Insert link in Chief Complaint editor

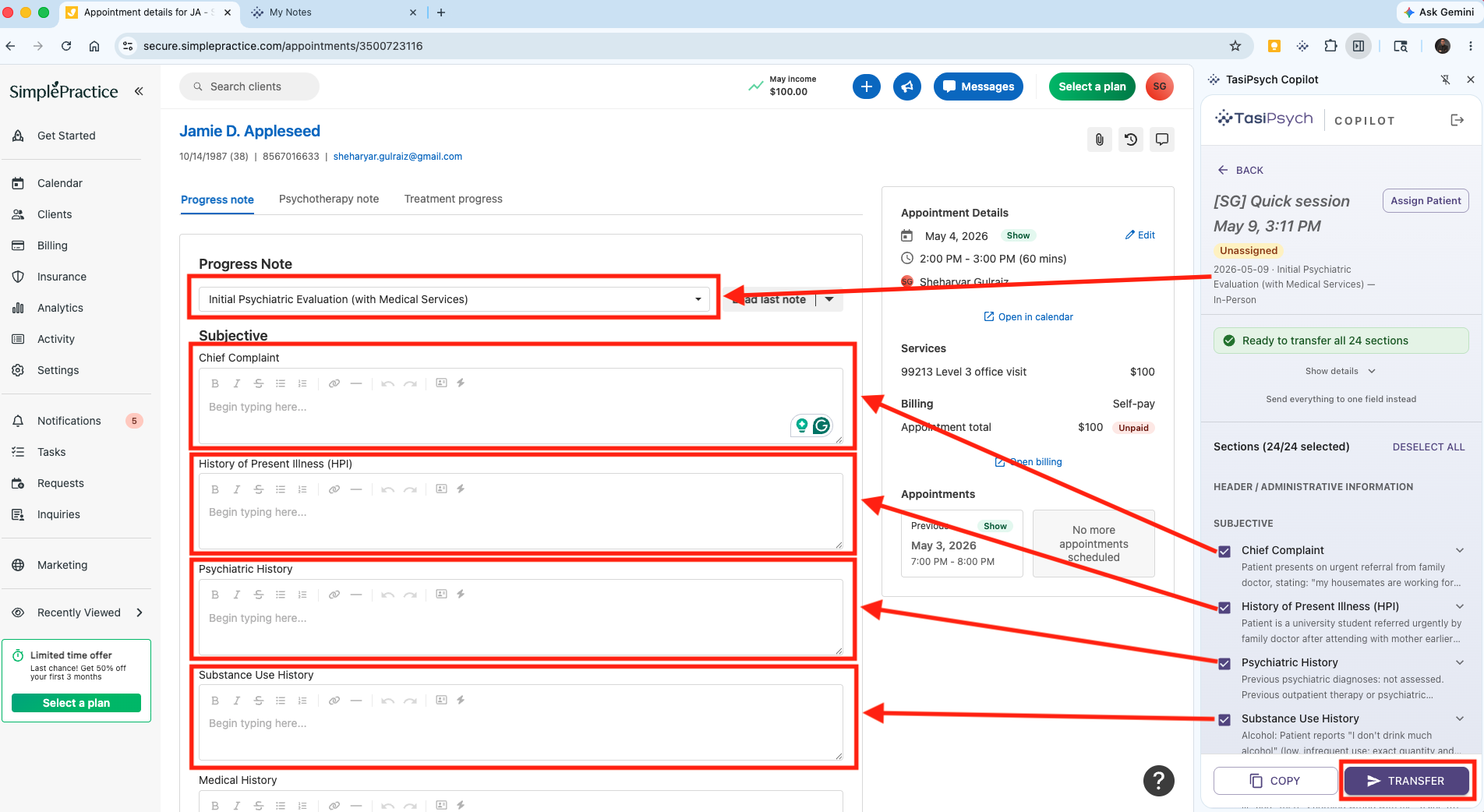334,383
